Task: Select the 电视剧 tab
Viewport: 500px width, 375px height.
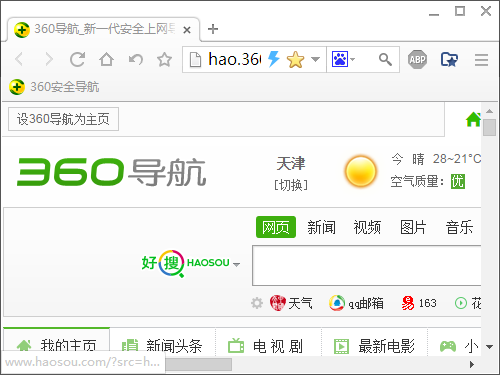Action: 268,343
